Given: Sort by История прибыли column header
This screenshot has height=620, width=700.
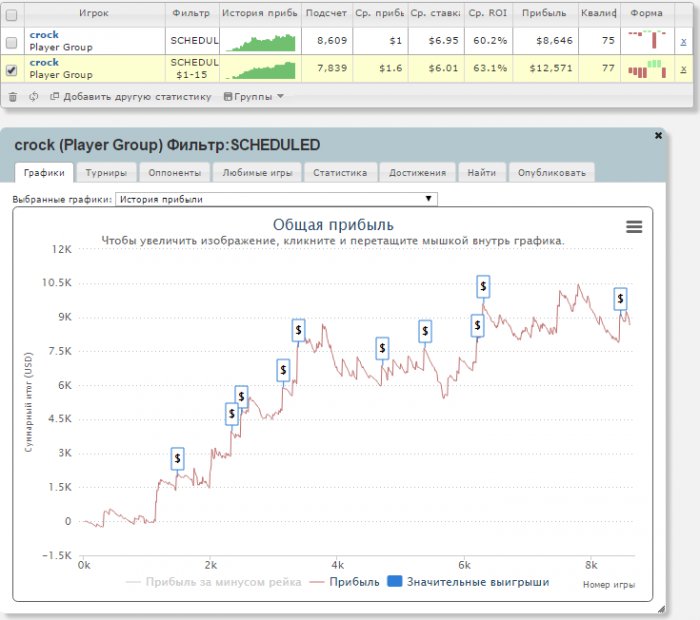Looking at the screenshot, I should [260, 13].
